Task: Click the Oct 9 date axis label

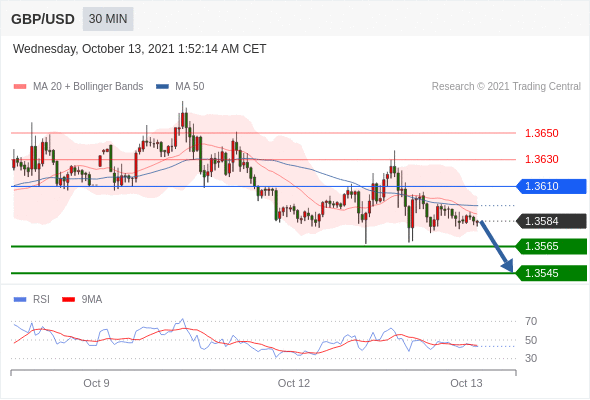Action: pyautogui.click(x=96, y=383)
